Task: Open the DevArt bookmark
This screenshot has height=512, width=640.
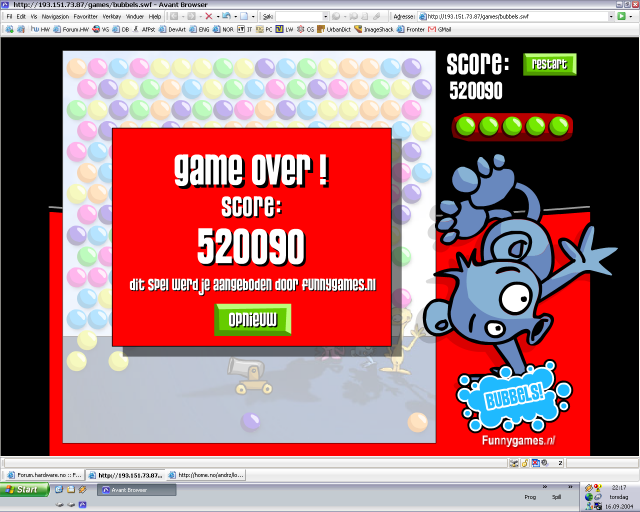Action: (x=172, y=29)
